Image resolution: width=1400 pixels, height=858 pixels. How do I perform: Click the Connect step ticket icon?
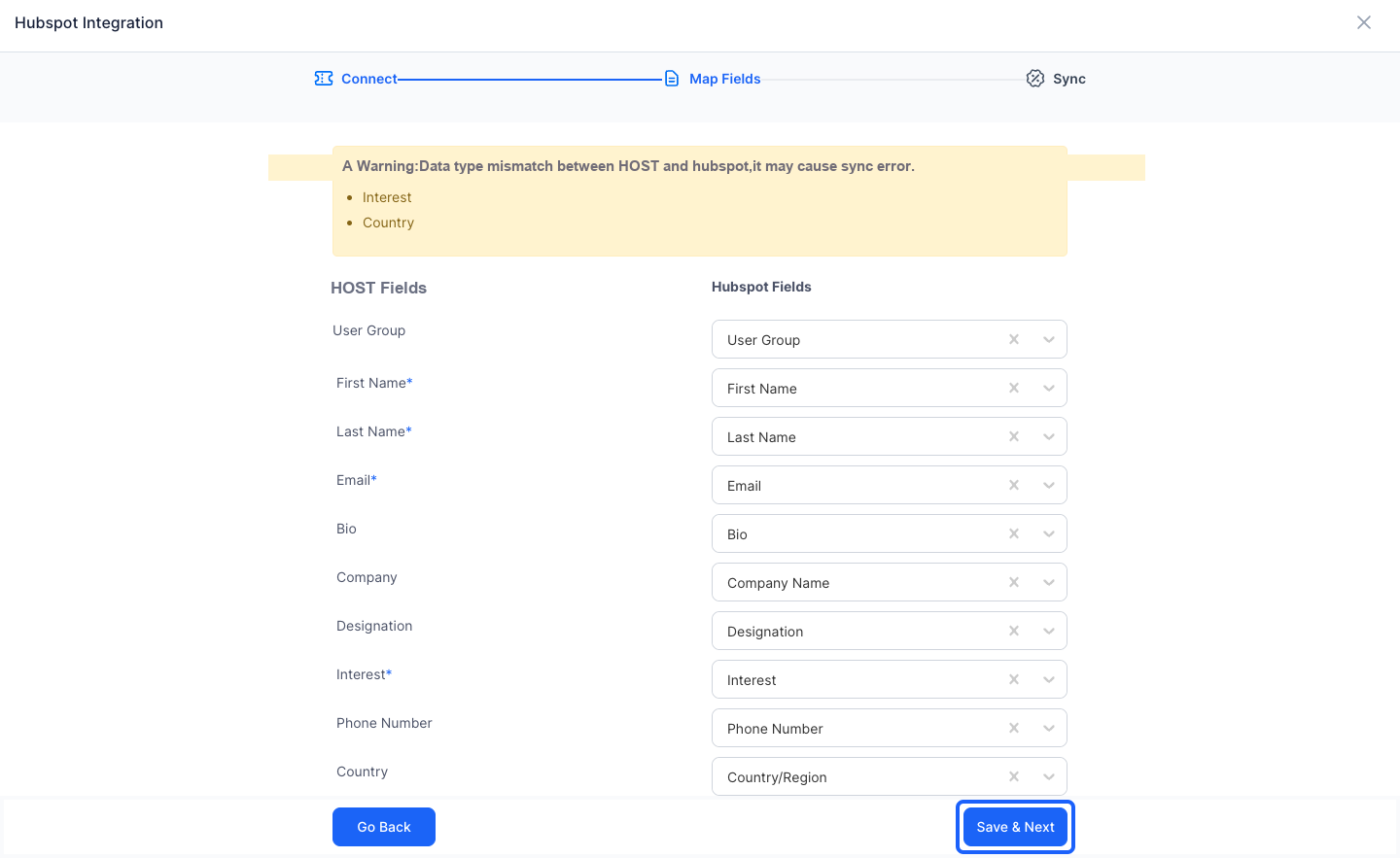click(x=324, y=79)
